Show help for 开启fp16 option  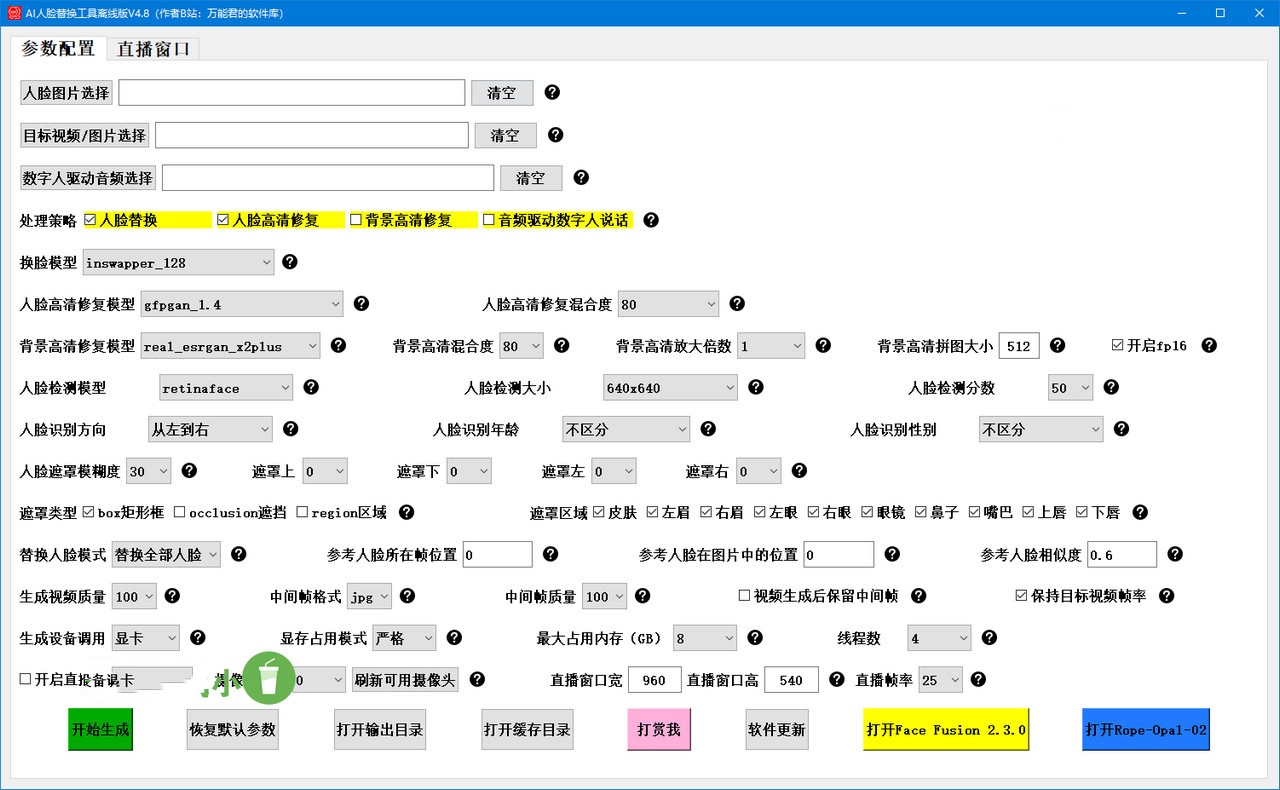[x=1208, y=345]
